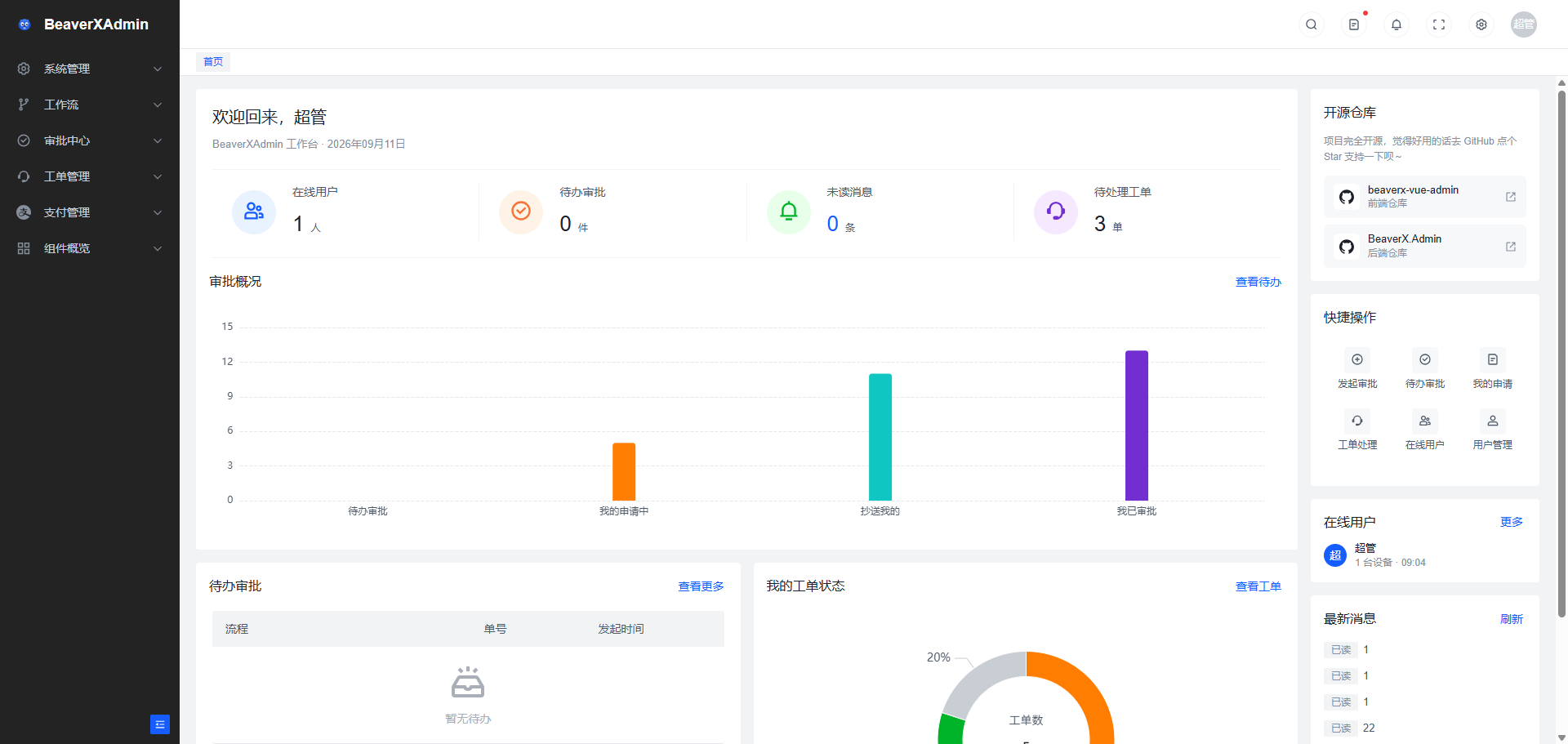Open the document notes icon with red dot
This screenshot has height=744, width=1568.
tap(1354, 25)
